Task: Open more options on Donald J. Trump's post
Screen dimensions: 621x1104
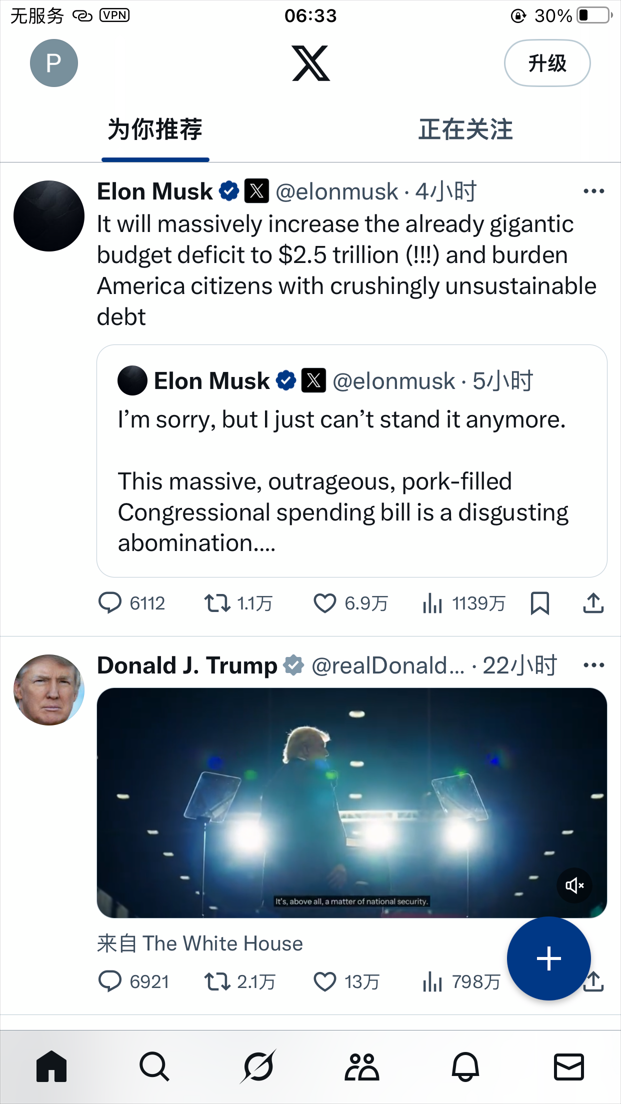Action: click(594, 665)
